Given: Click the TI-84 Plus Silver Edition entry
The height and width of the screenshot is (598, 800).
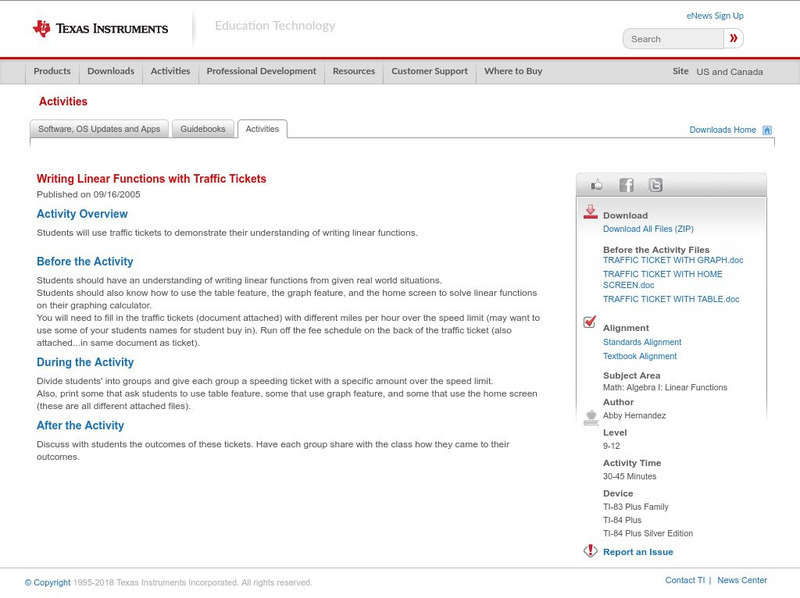Looking at the screenshot, I should pyautogui.click(x=648, y=534).
